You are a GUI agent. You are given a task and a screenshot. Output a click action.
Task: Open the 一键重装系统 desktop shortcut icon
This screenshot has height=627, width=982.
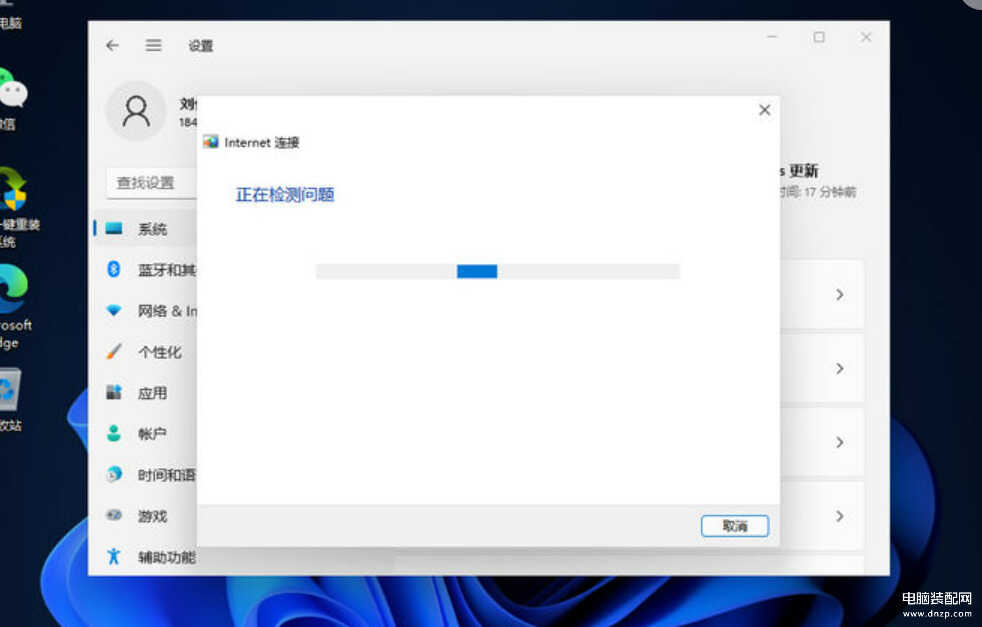[x=13, y=189]
